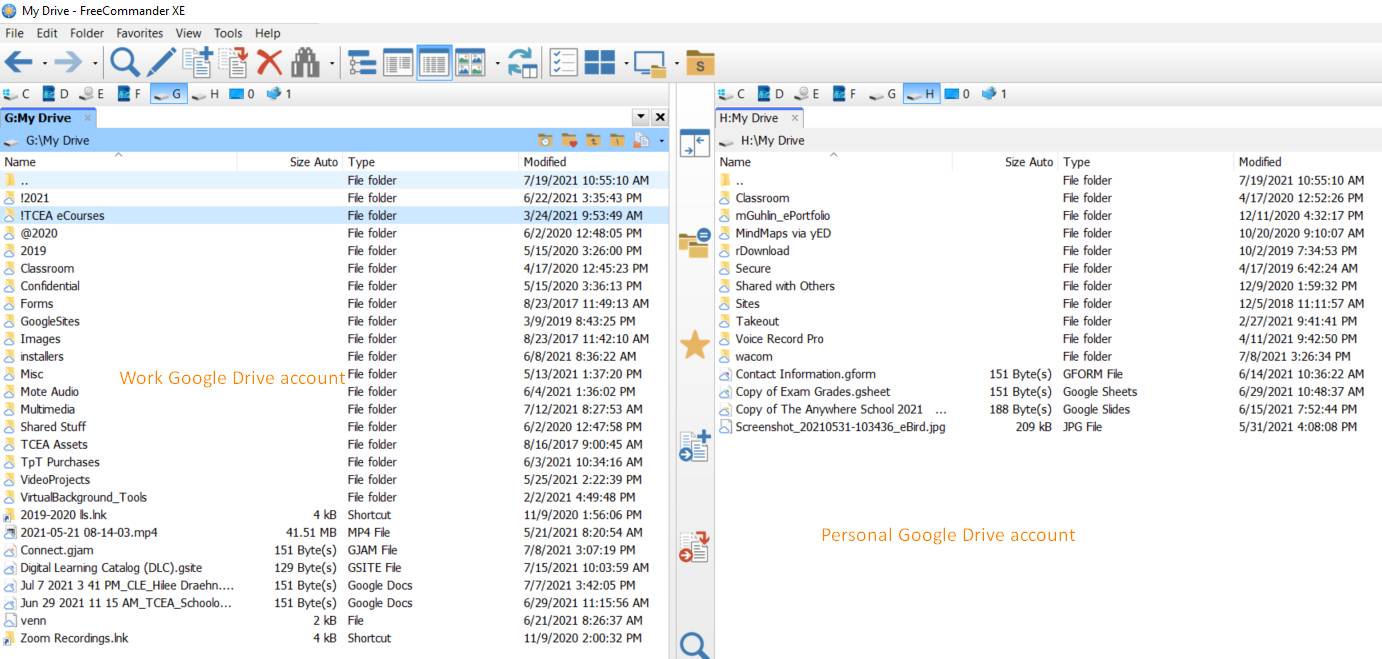Switch to details view icon
1382x659 pixels.
[434, 63]
